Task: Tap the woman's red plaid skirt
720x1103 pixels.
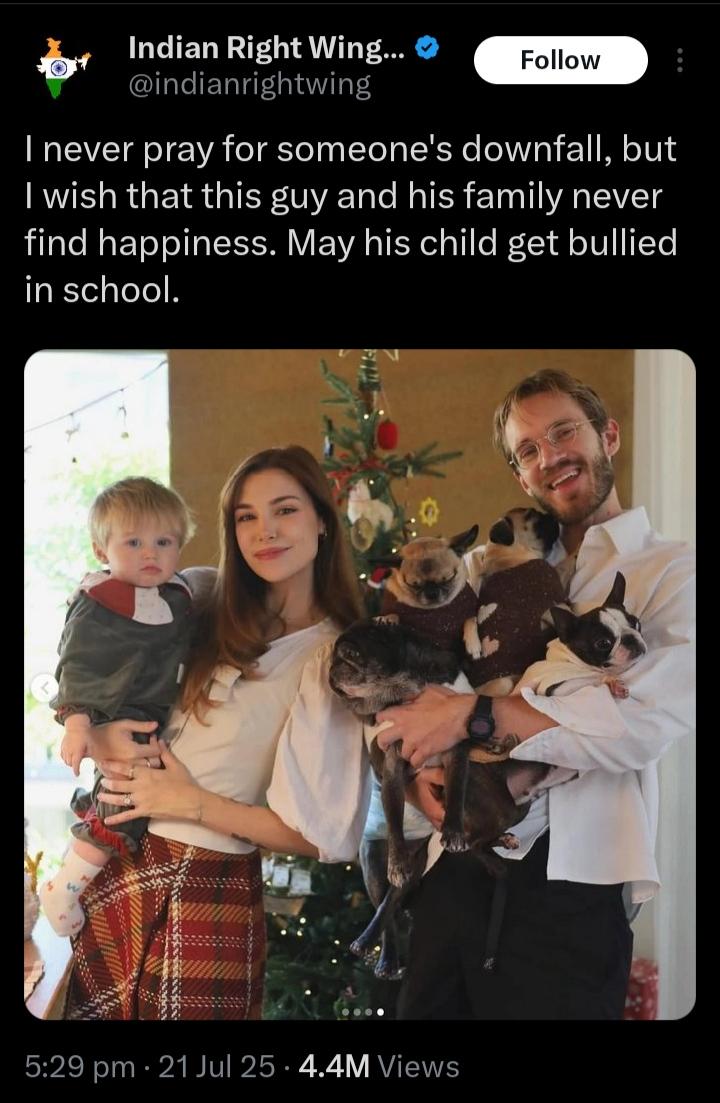Action: click(x=169, y=929)
